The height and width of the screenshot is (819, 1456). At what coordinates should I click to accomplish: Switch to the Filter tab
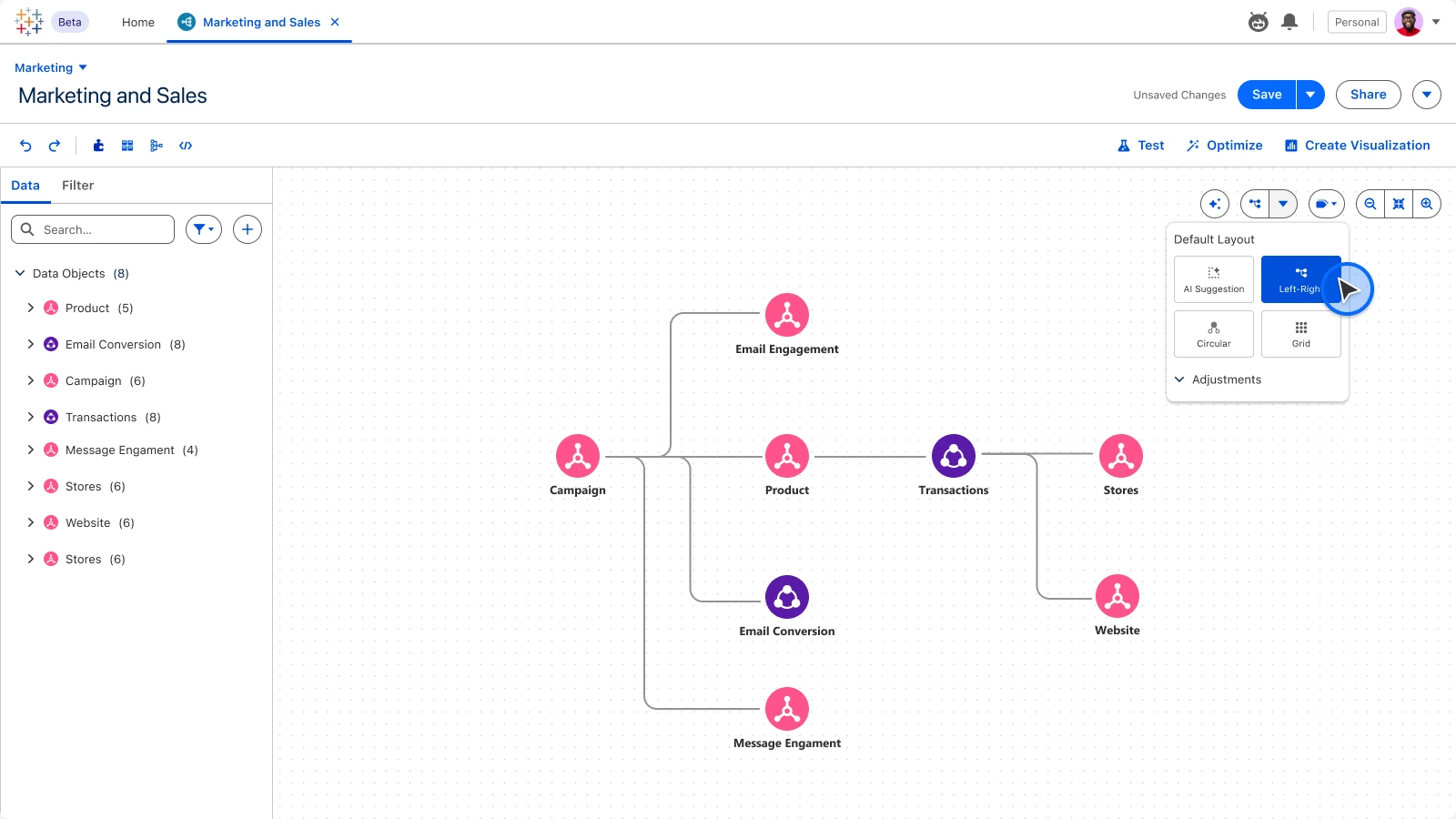tap(77, 186)
